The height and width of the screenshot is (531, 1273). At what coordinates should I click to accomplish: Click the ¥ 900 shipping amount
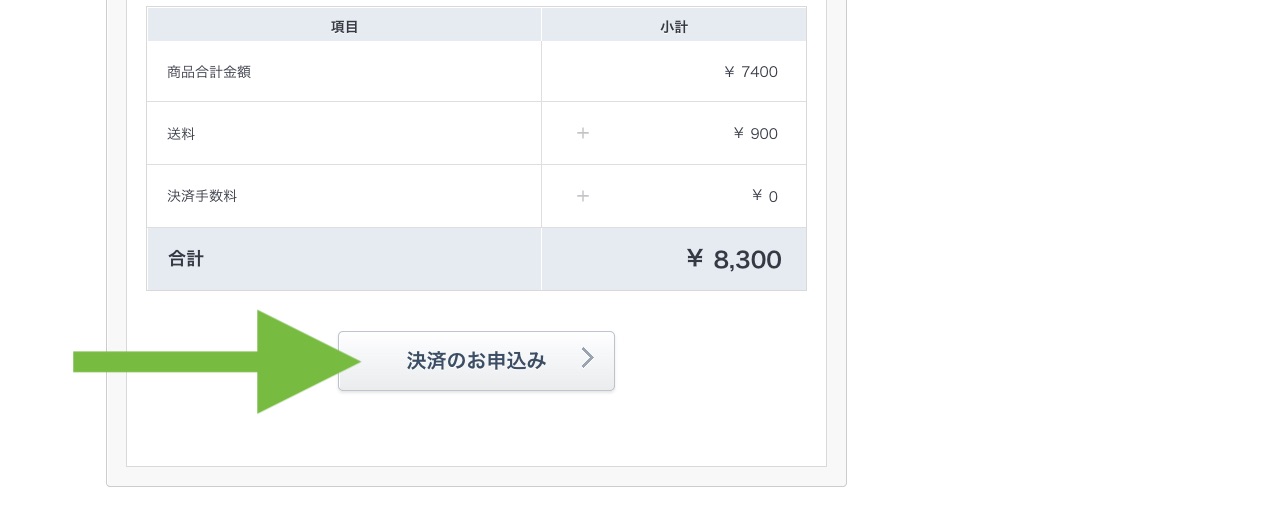[755, 134]
